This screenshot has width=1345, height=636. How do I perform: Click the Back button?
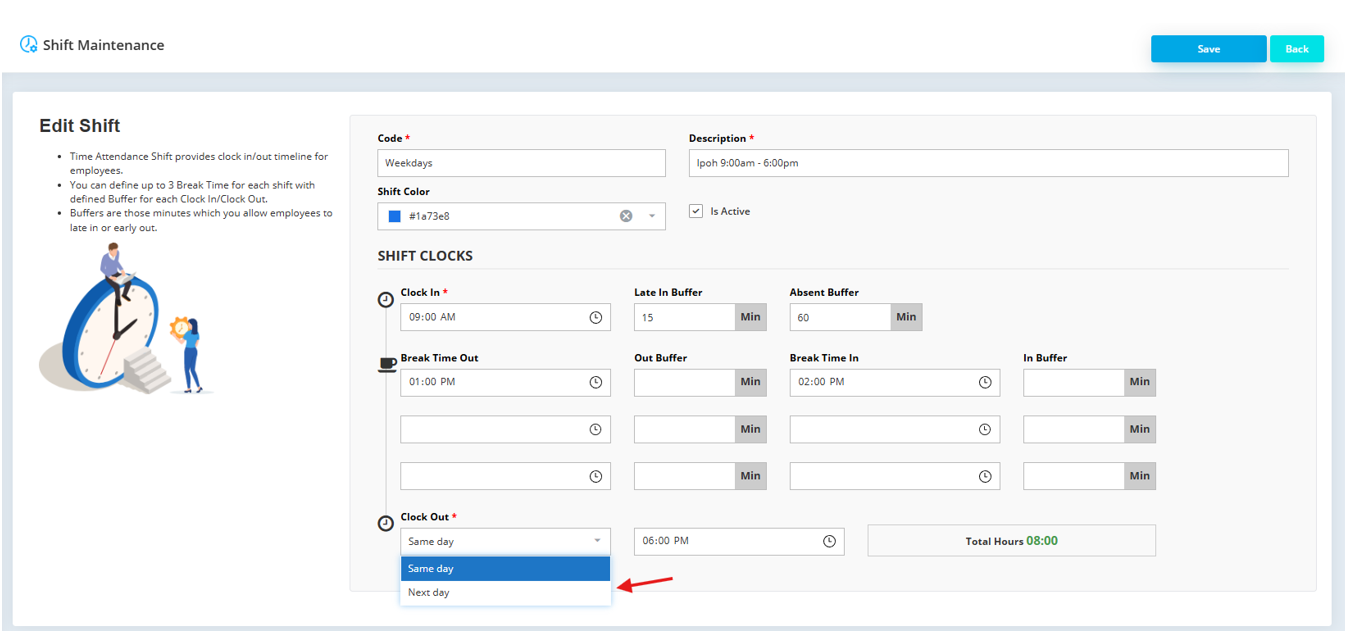(x=1296, y=48)
